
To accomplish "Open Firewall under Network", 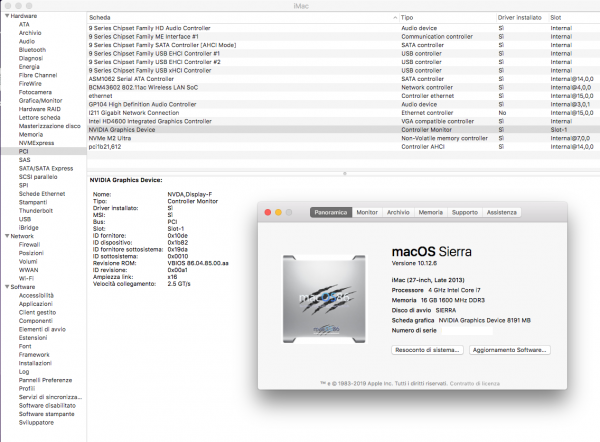I will click(x=29, y=245).
